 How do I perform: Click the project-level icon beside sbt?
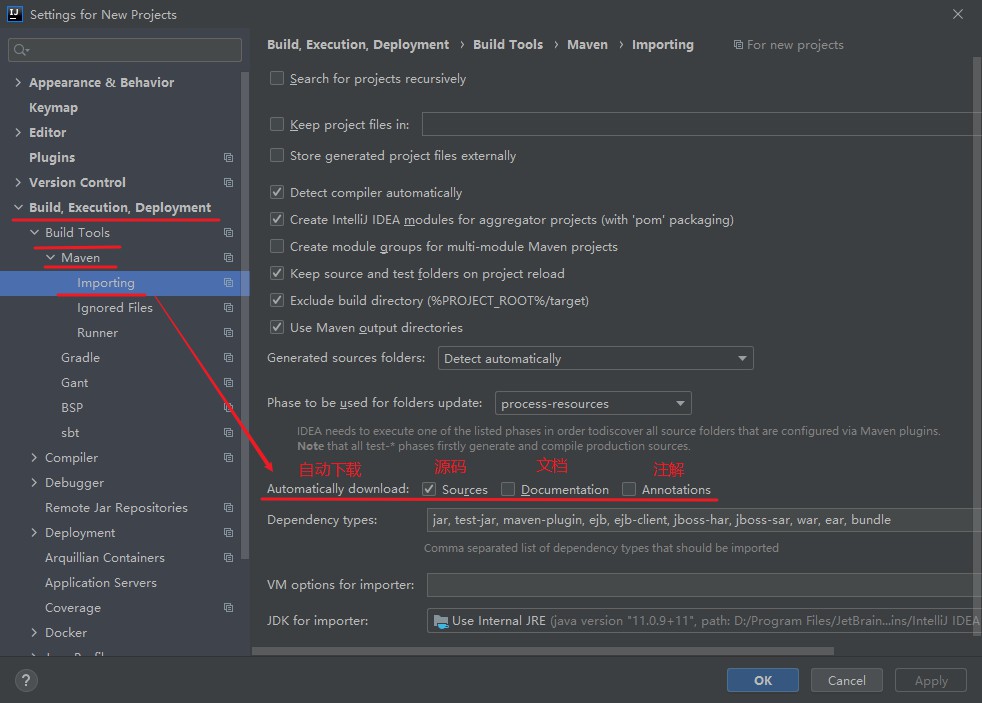[x=229, y=433]
